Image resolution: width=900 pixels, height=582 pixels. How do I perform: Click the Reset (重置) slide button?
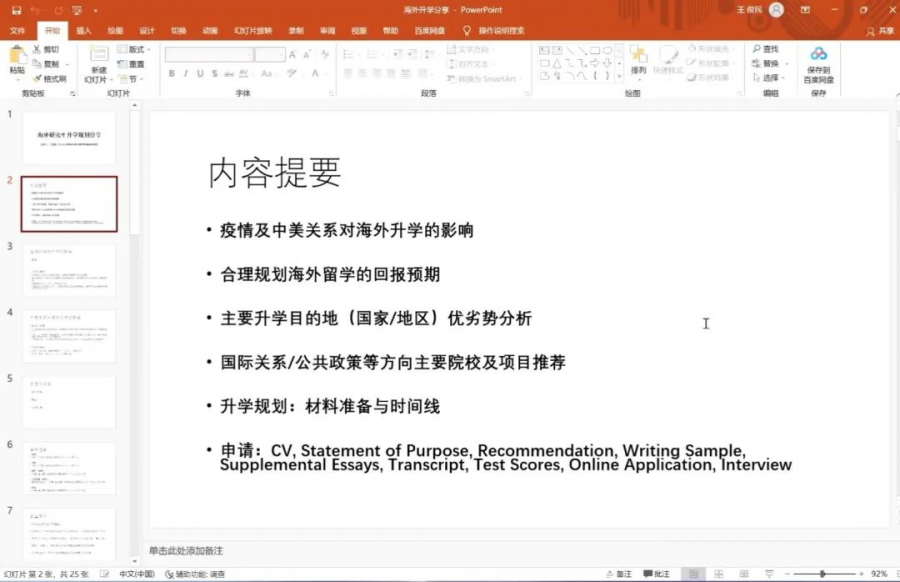click(131, 64)
